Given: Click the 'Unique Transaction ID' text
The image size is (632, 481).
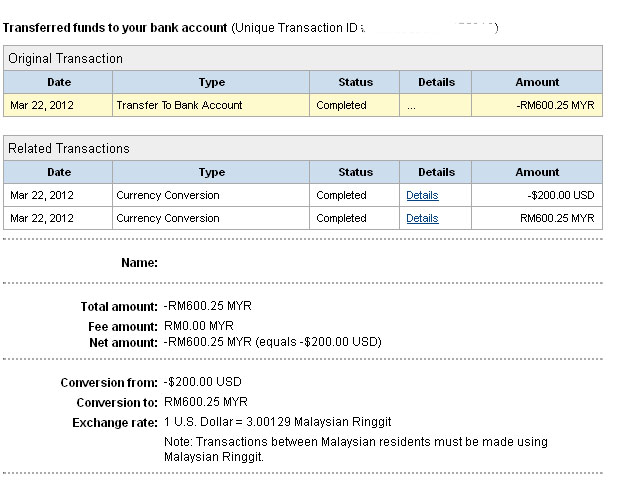Looking at the screenshot, I should 296,28.
